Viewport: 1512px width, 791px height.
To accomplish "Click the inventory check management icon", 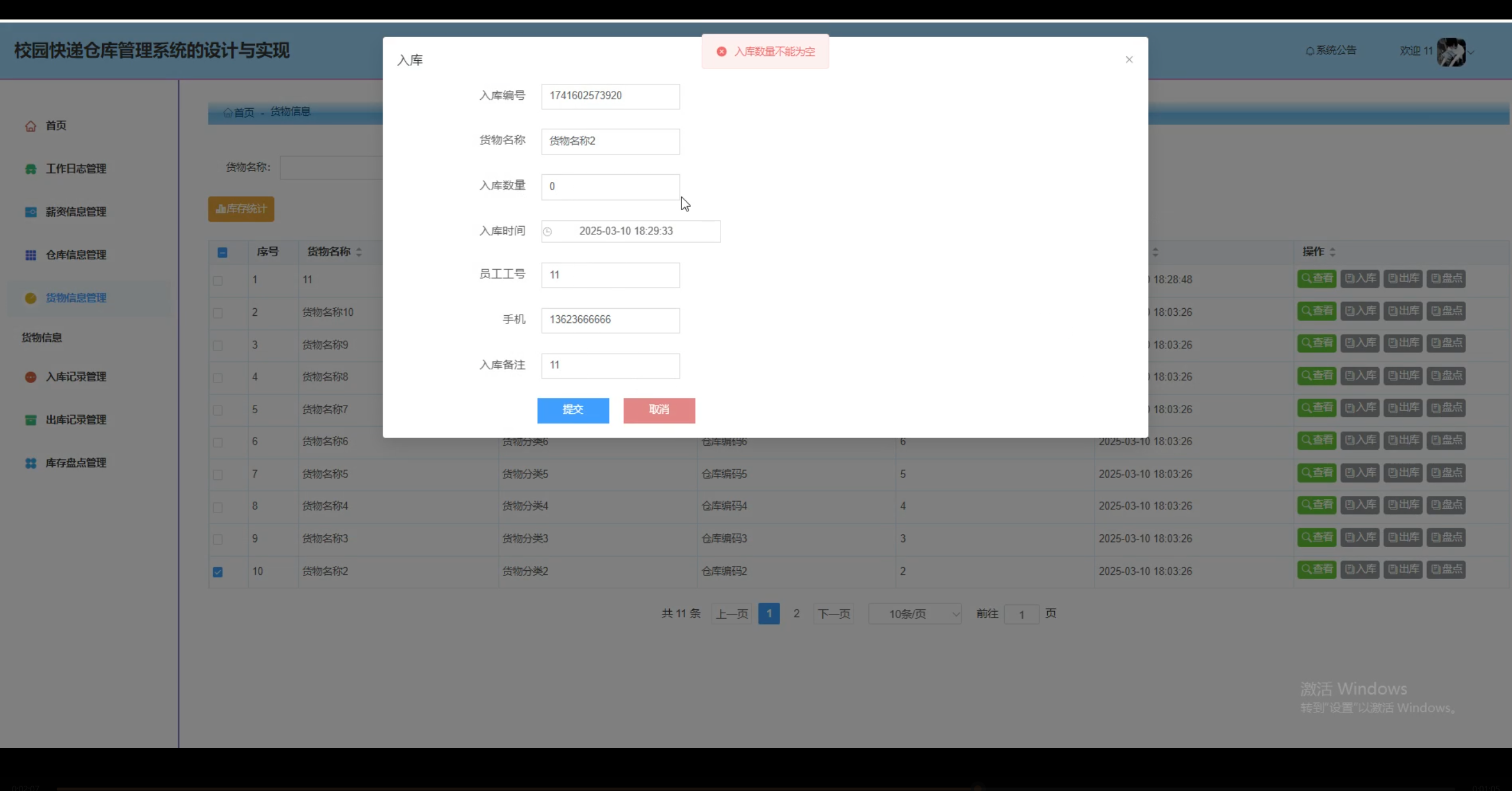I will tap(31, 463).
